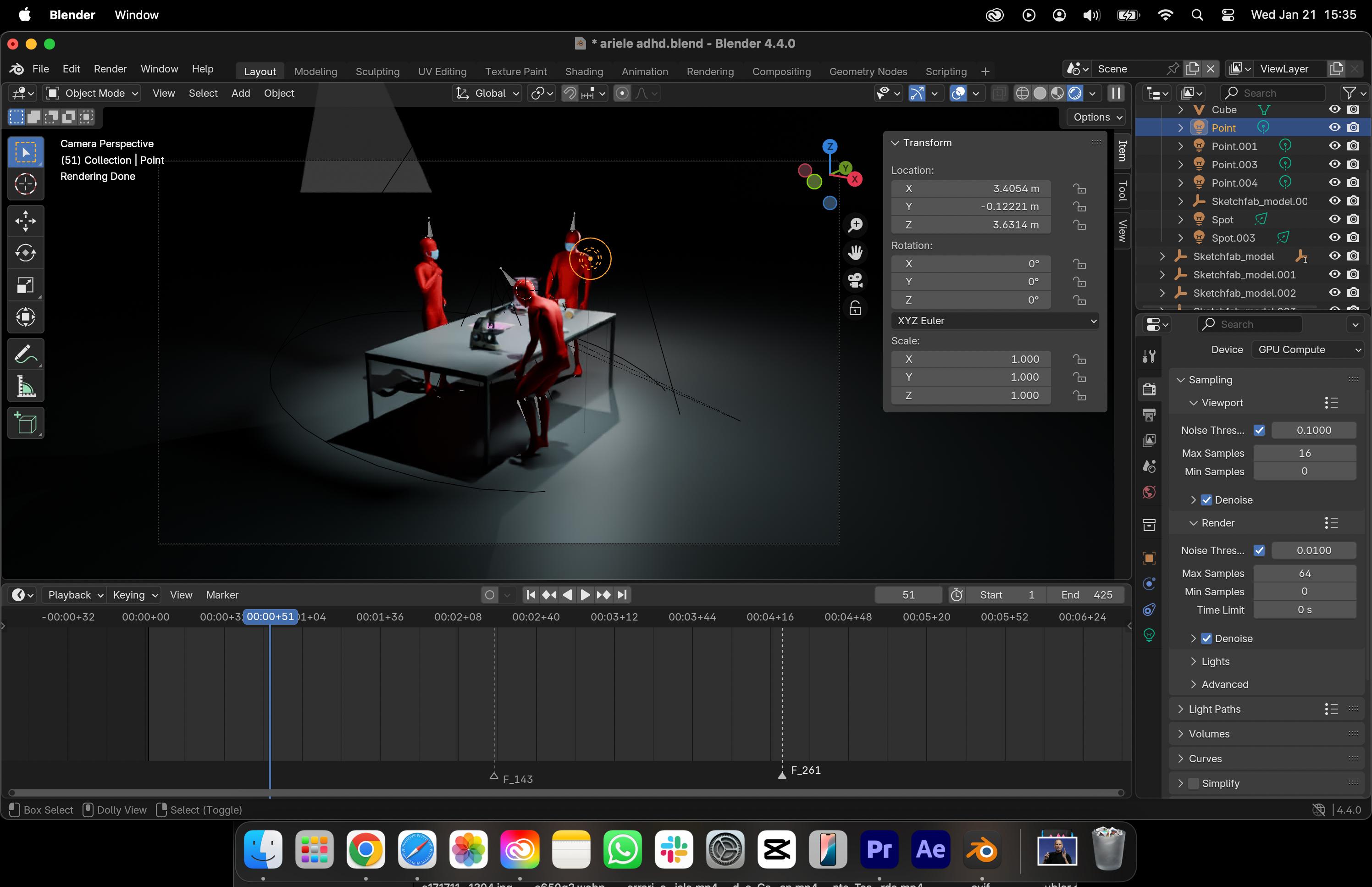Screen dimensions: 1372x887
Task: Click the Add Cube tool
Action: point(25,424)
